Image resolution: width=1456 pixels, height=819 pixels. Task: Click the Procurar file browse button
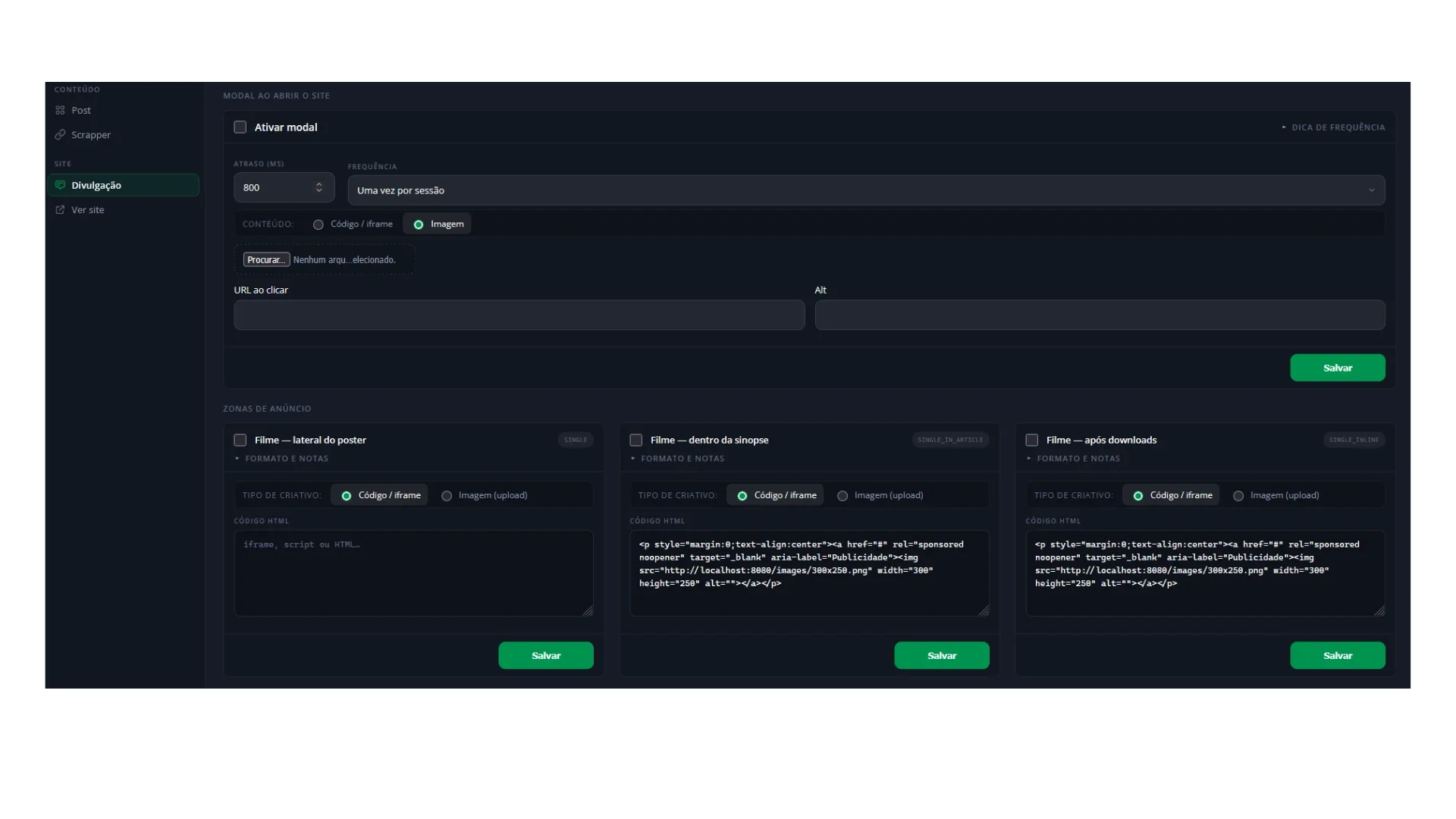(x=266, y=259)
